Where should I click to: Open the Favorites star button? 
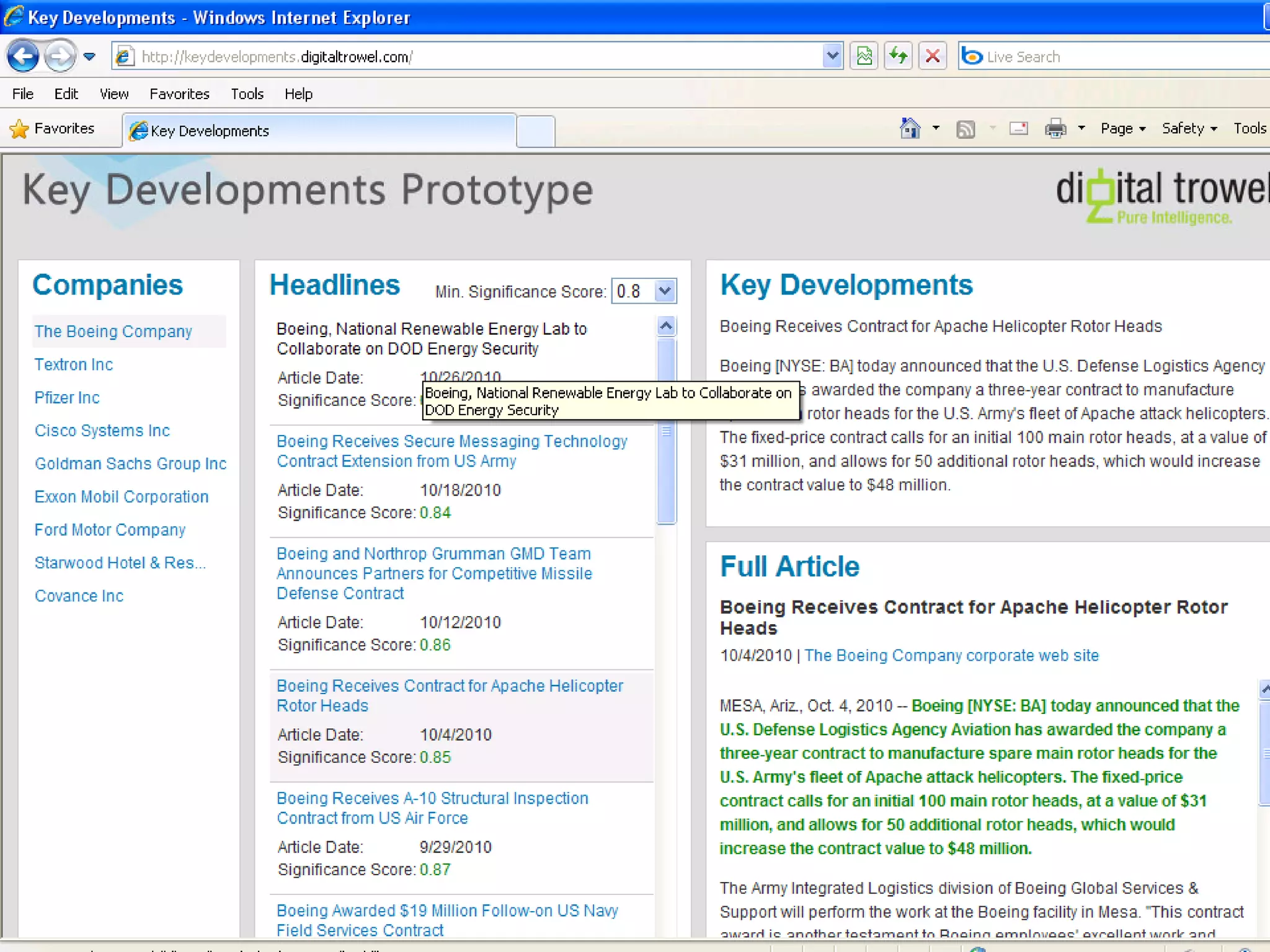(53, 128)
